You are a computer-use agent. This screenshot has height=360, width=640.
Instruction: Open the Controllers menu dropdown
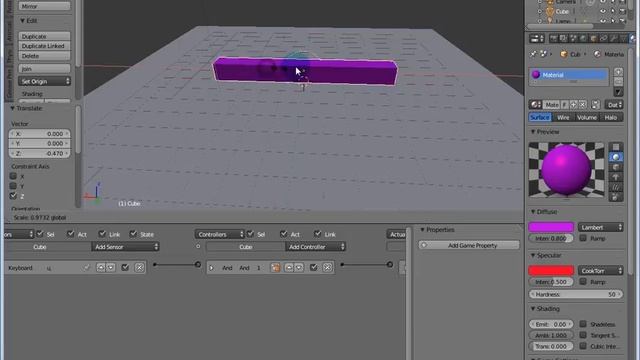[220, 234]
